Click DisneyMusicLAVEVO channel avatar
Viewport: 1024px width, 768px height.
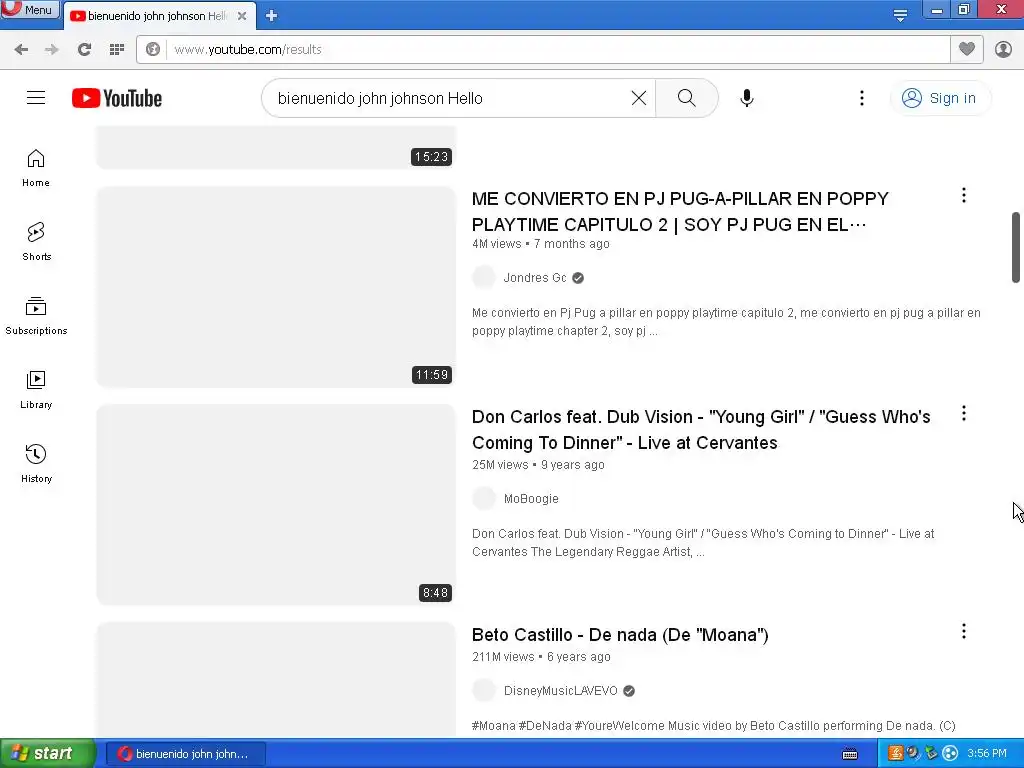click(484, 691)
